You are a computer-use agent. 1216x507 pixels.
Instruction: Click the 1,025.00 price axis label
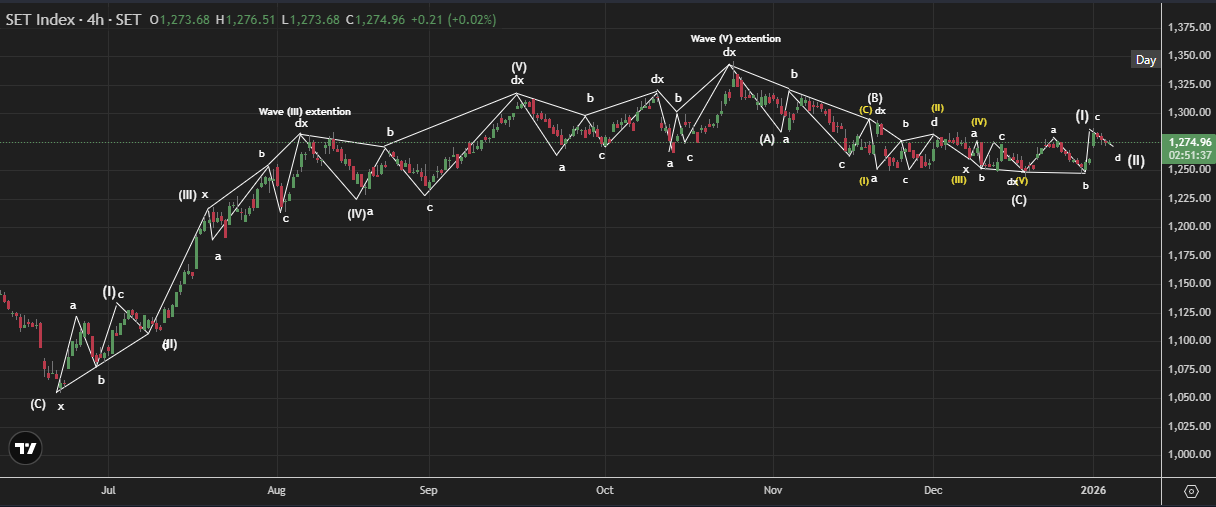point(1188,426)
